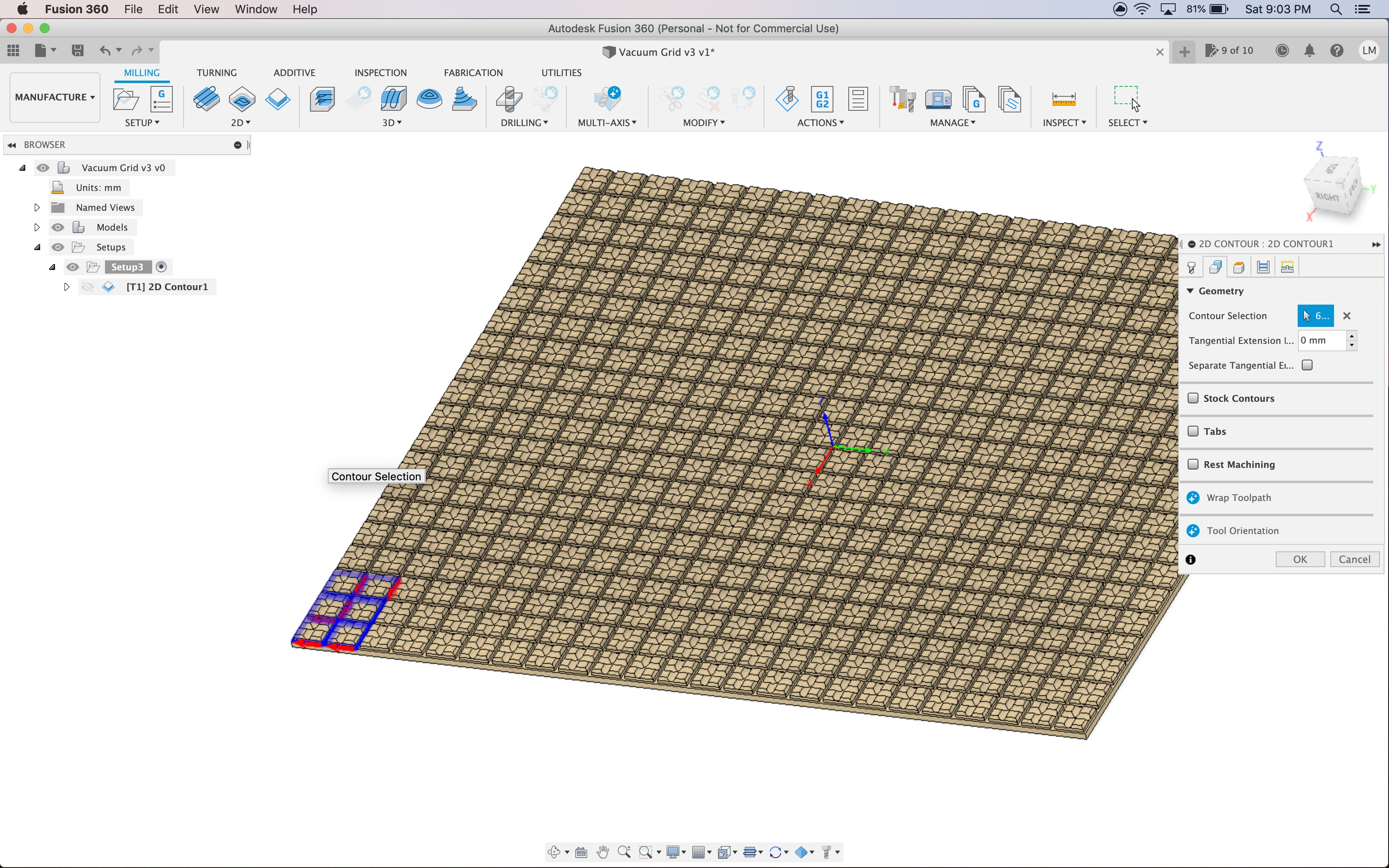Open the View menu in menu bar
This screenshot has height=868, width=1389.
click(x=206, y=9)
